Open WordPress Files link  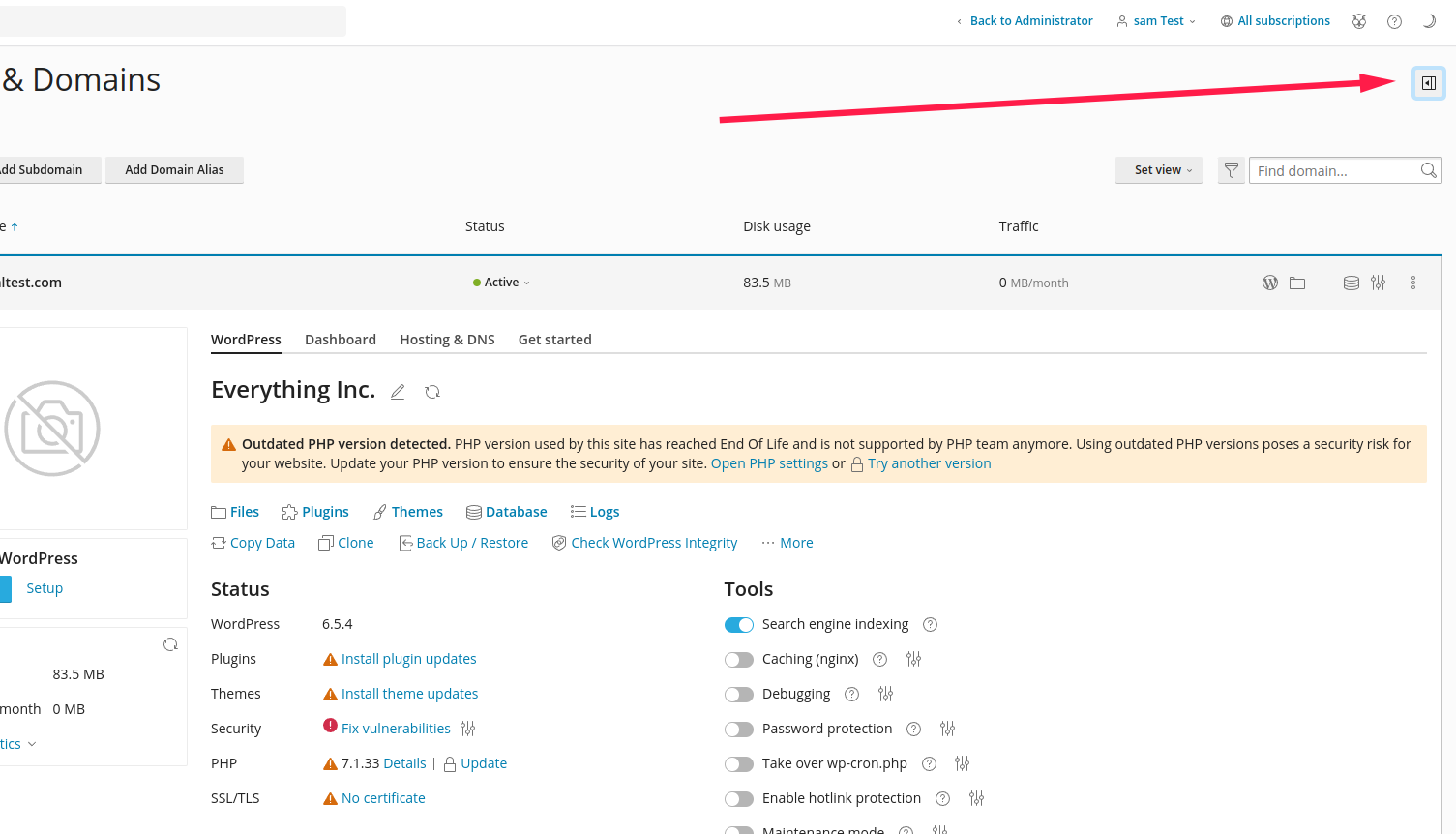click(235, 512)
